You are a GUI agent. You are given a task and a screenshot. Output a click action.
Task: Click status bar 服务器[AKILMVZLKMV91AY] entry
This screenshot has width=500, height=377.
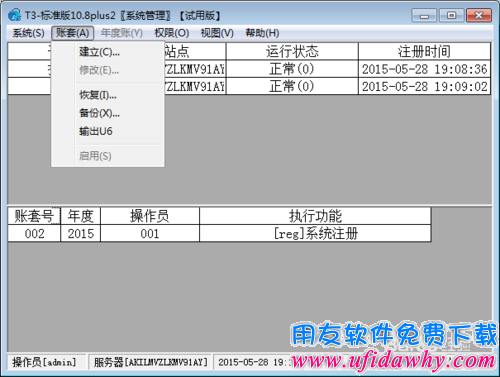(150, 362)
